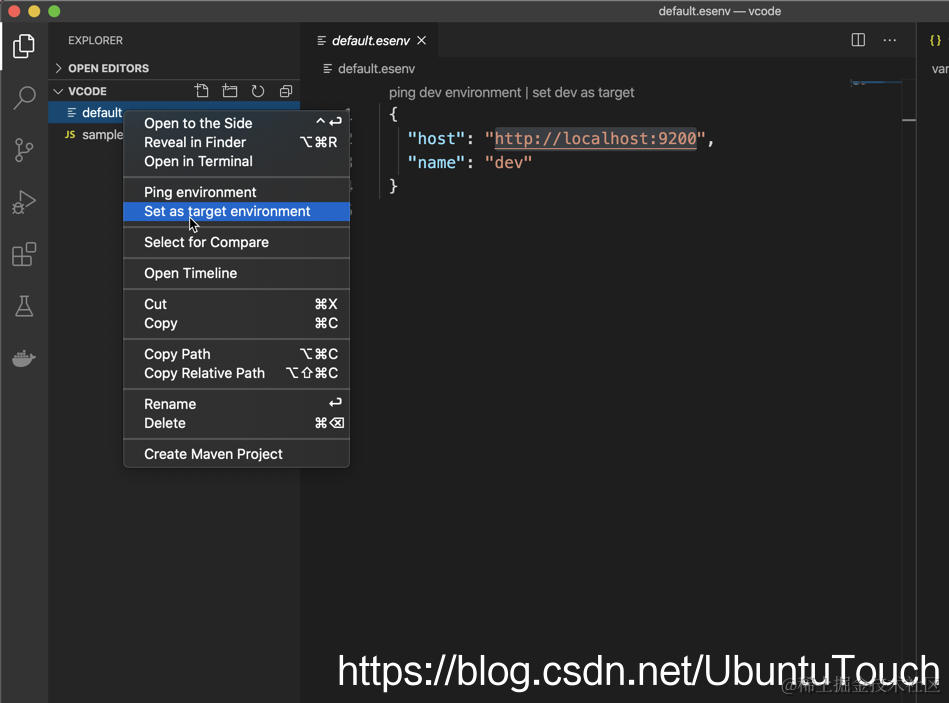Choose Set as target environment
Screen dimensions: 949x703
[x=237, y=211]
